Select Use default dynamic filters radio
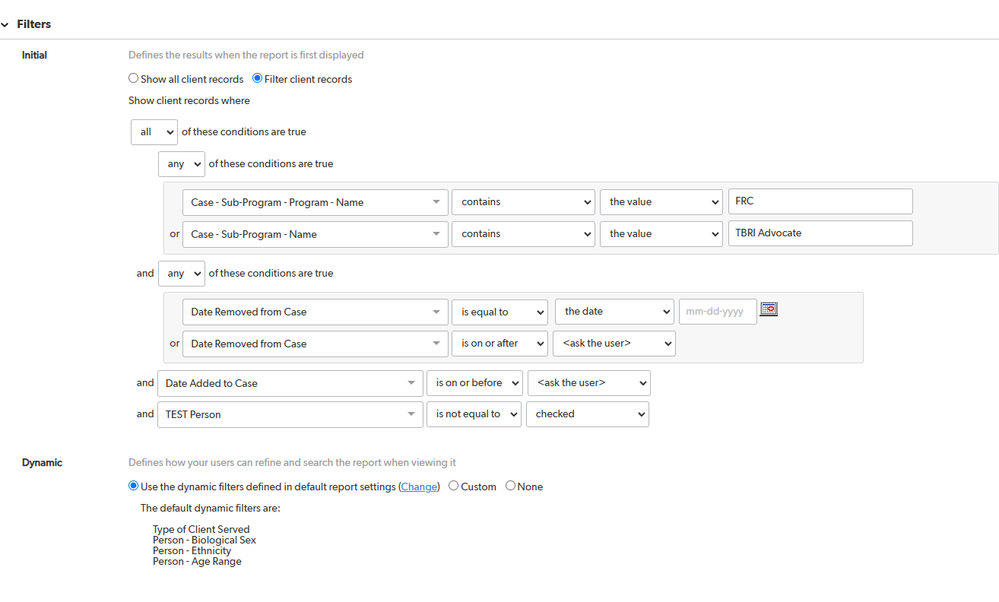 (x=133, y=486)
